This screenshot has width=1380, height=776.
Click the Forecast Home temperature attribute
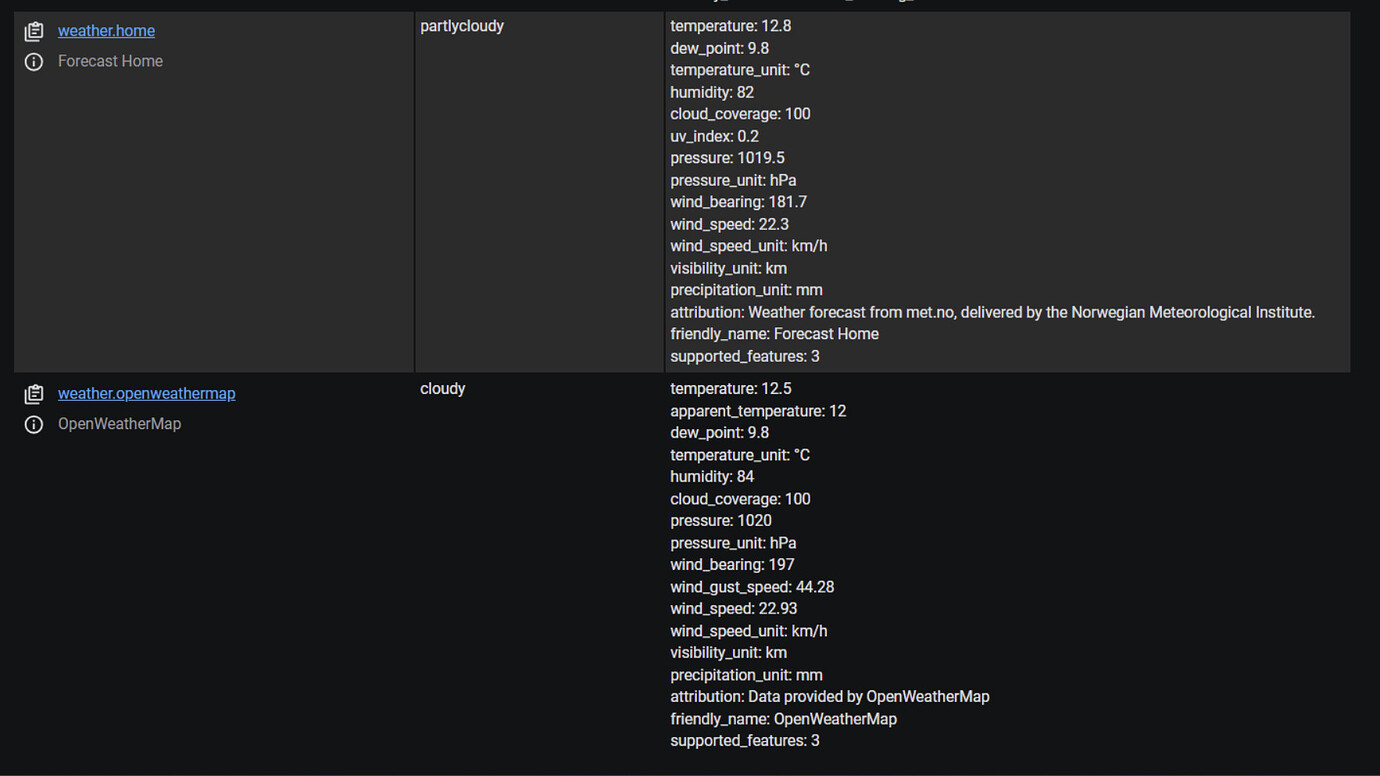(x=730, y=26)
